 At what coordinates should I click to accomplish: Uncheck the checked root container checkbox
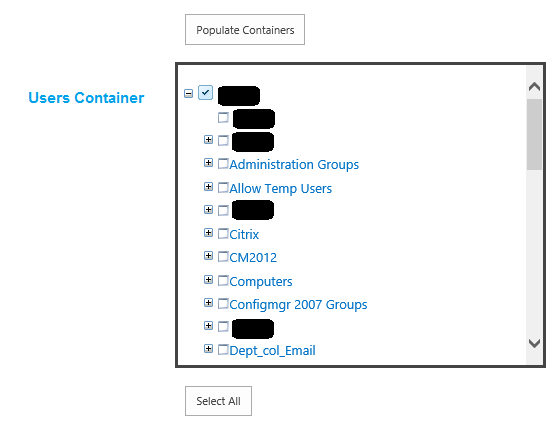pyautogui.click(x=205, y=92)
